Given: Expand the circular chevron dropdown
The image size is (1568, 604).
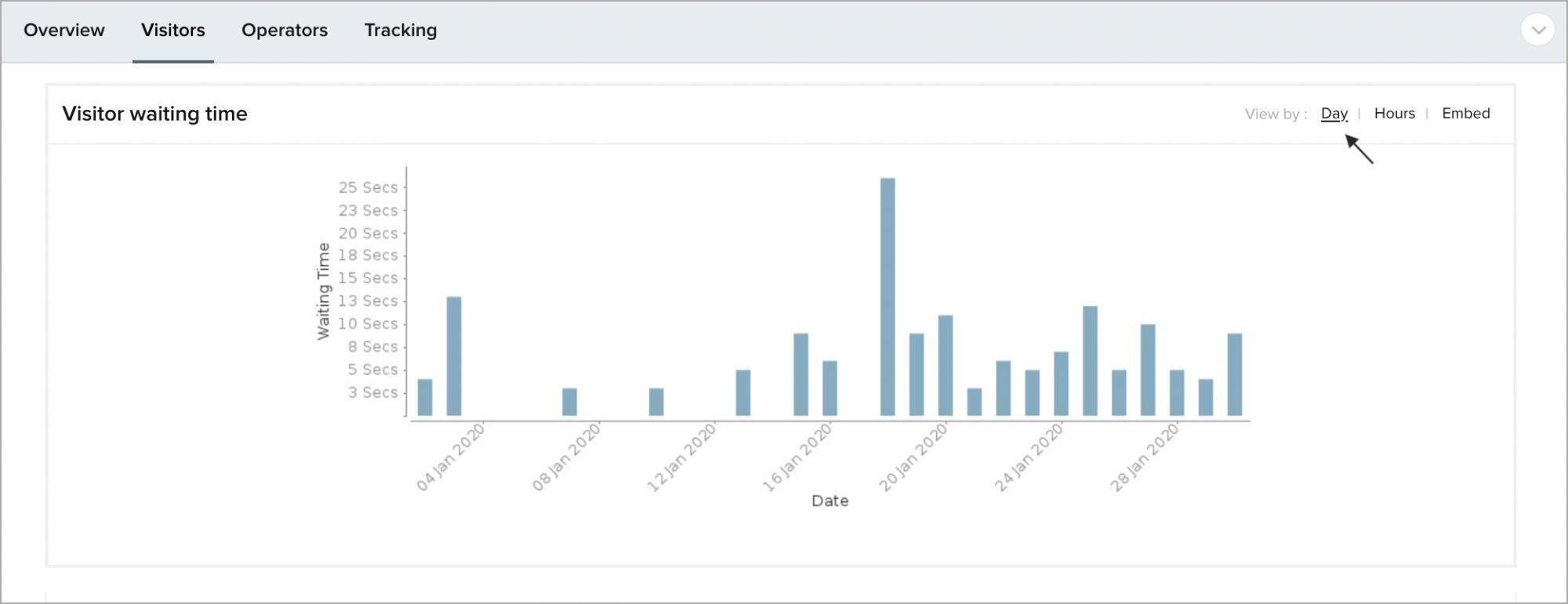Looking at the screenshot, I should [1537, 31].
